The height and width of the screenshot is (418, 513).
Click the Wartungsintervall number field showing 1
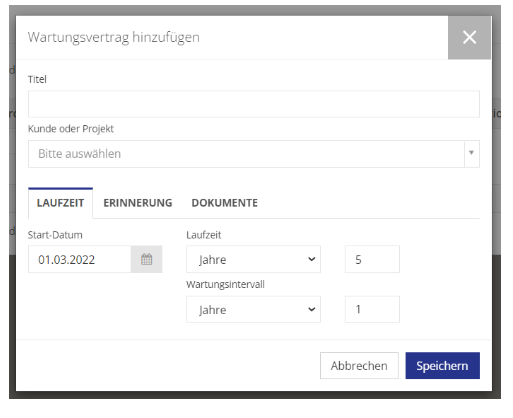click(372, 309)
